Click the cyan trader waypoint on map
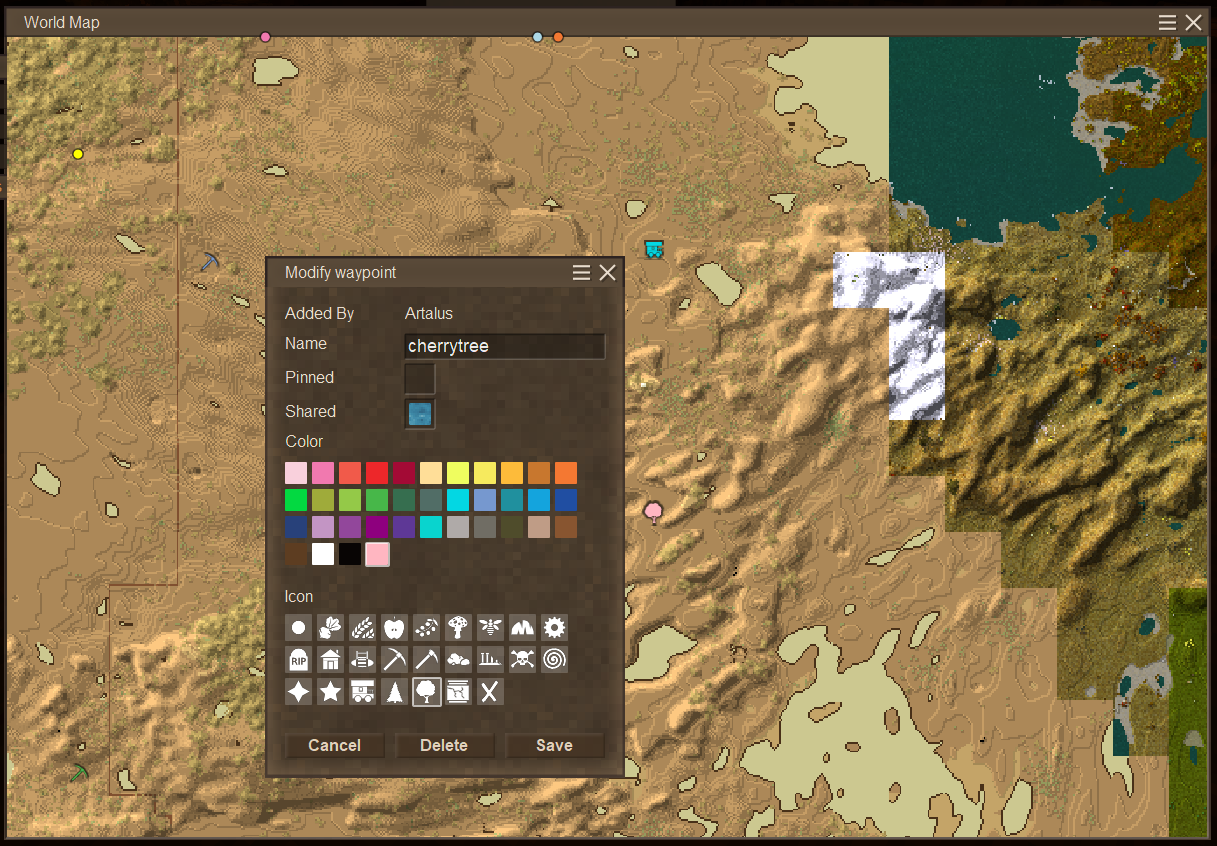Image resolution: width=1217 pixels, height=846 pixels. [x=653, y=249]
